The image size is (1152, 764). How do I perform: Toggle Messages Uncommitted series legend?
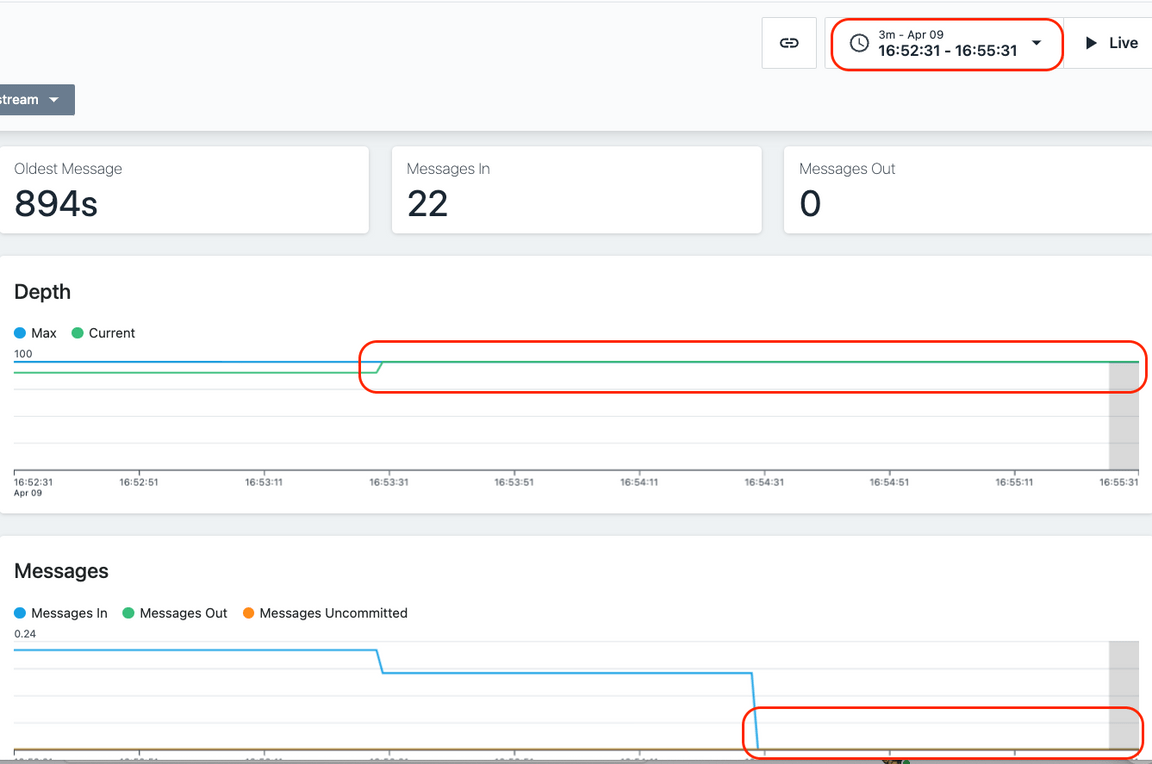click(x=325, y=613)
